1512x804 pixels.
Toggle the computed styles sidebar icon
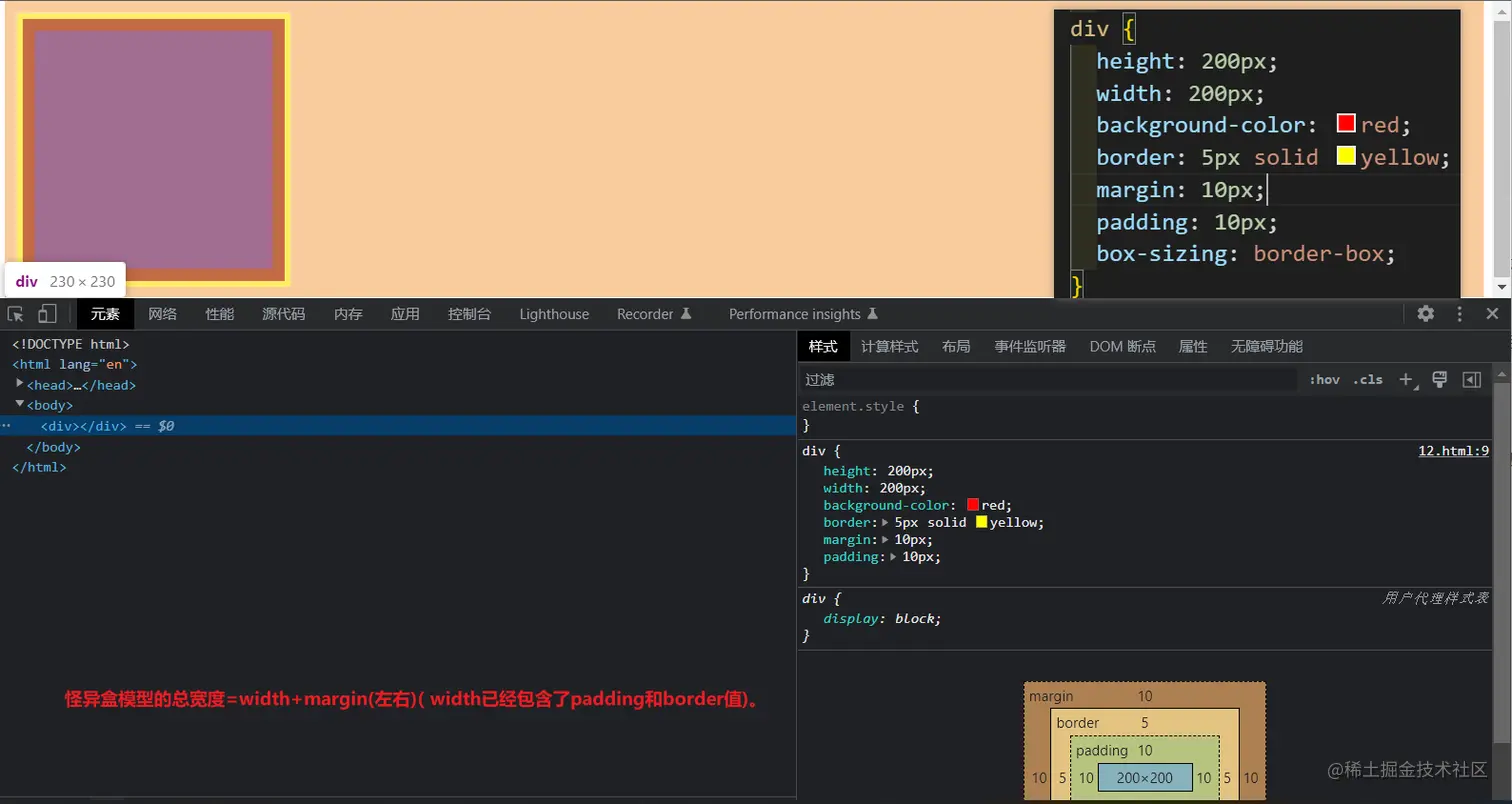pyautogui.click(x=1471, y=379)
